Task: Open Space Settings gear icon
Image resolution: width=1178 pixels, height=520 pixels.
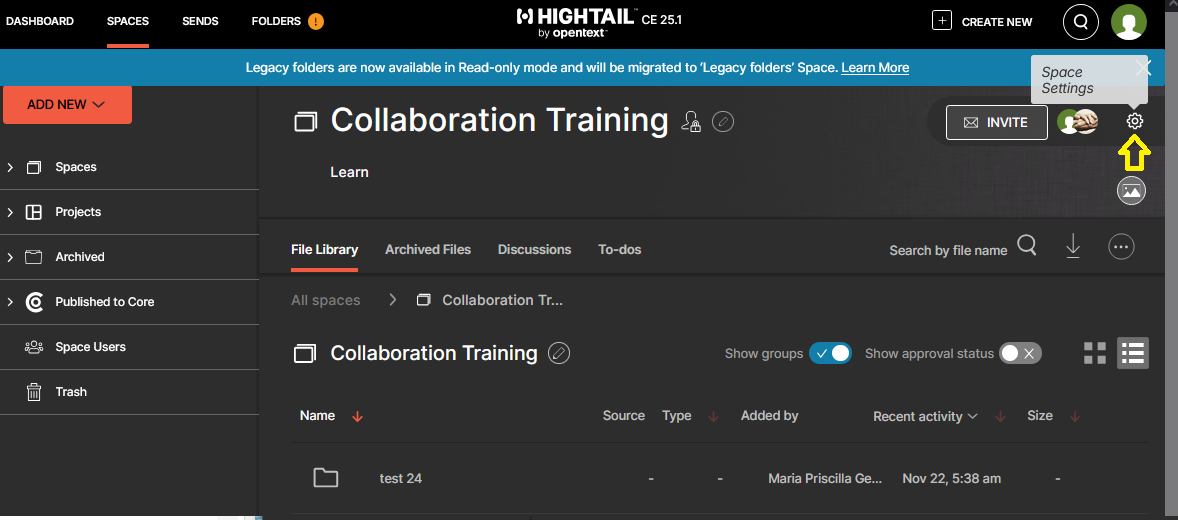Action: (x=1134, y=121)
